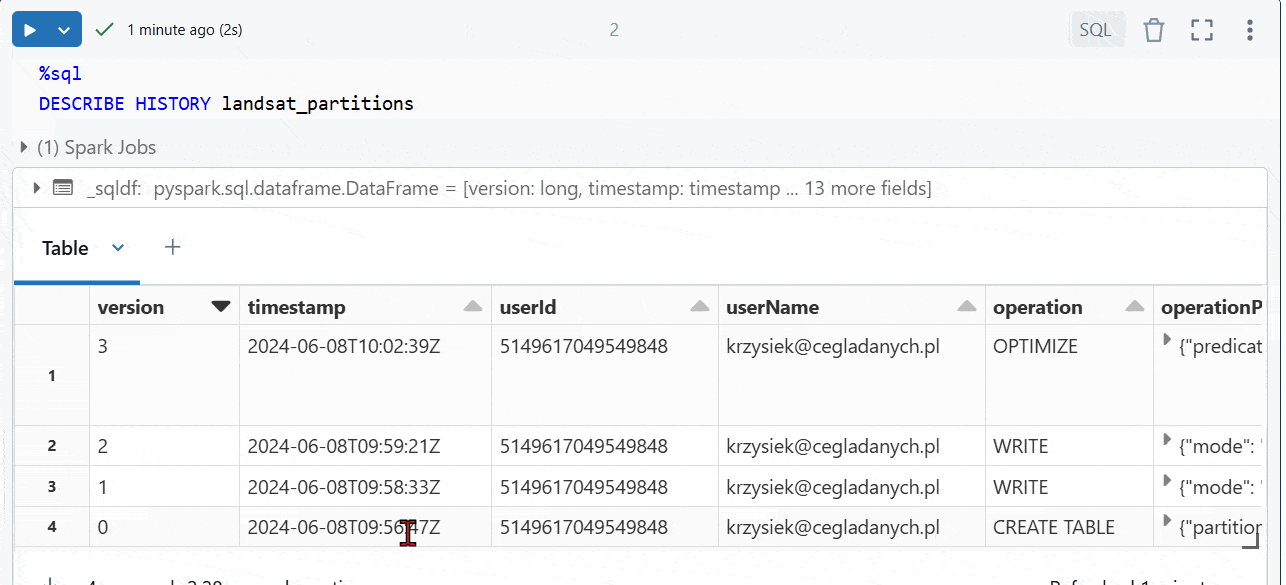This screenshot has height=585, width=1286.
Task: Sort the userId column
Action: [x=699, y=307]
